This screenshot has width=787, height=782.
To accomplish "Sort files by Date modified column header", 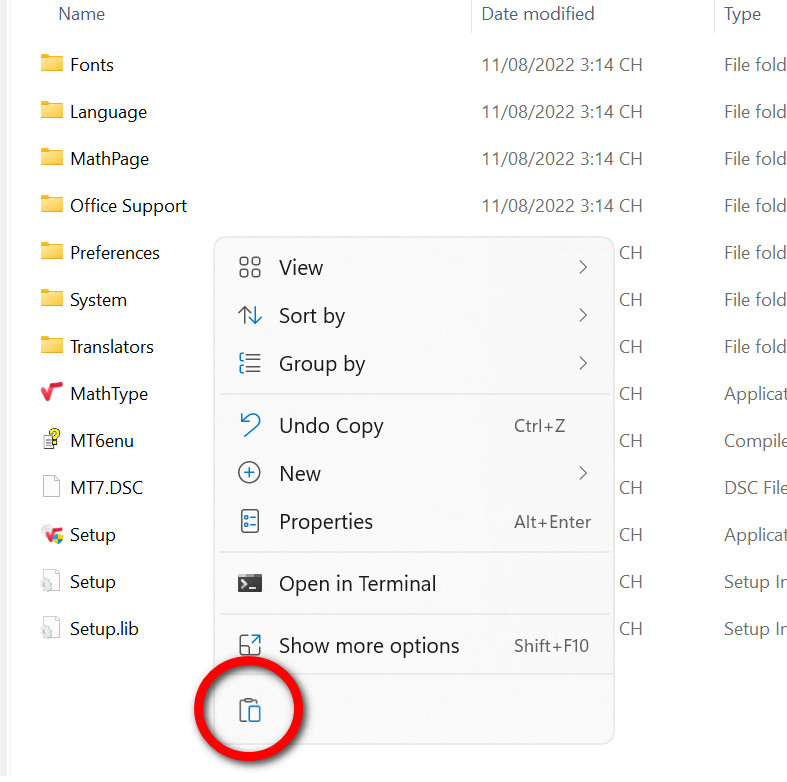I will (538, 14).
